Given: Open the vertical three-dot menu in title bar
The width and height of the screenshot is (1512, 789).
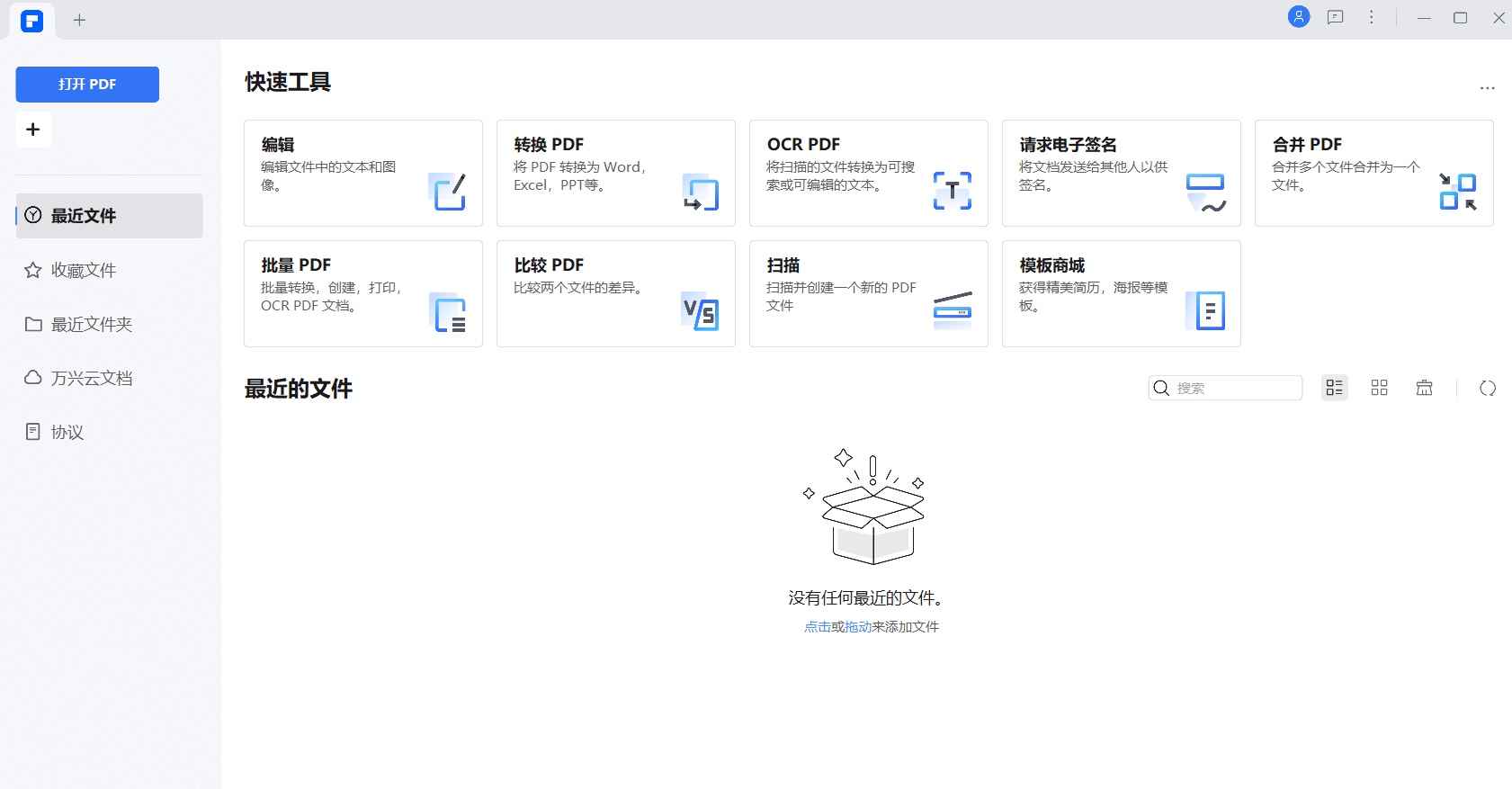Looking at the screenshot, I should (x=1371, y=17).
